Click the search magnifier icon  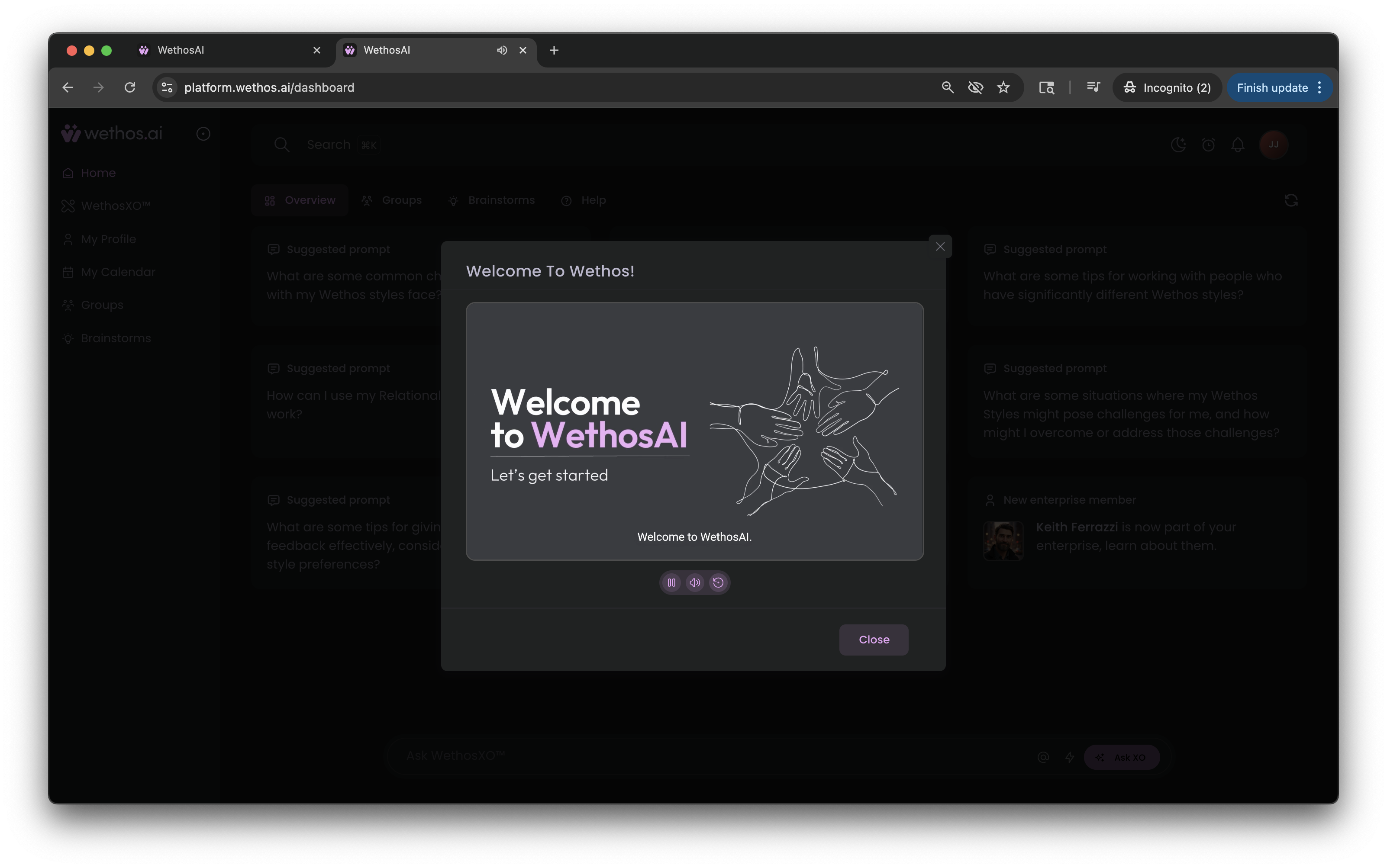point(281,145)
